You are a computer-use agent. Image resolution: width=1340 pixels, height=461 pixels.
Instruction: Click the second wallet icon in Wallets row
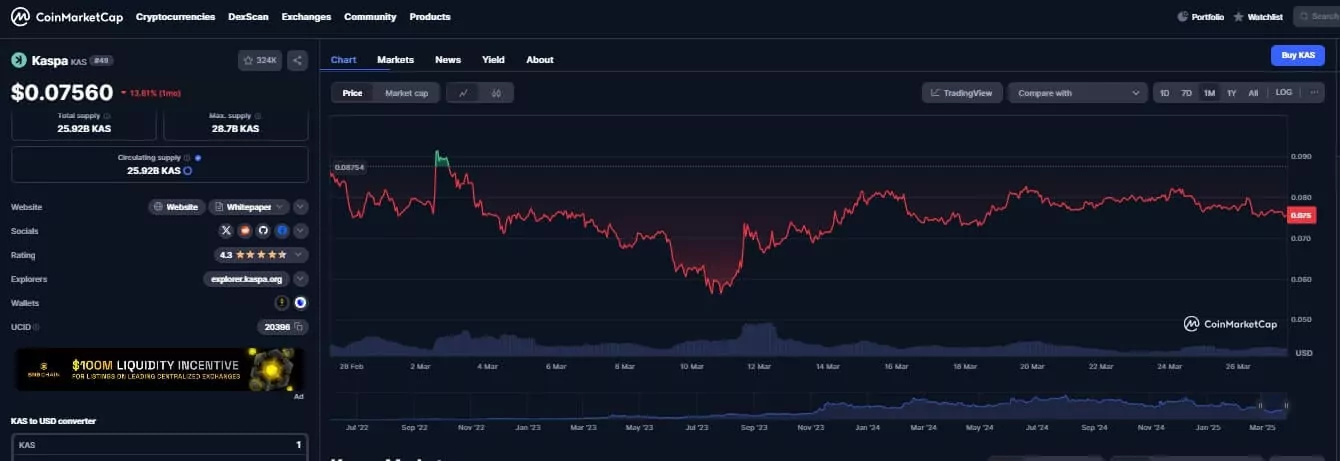[300, 302]
